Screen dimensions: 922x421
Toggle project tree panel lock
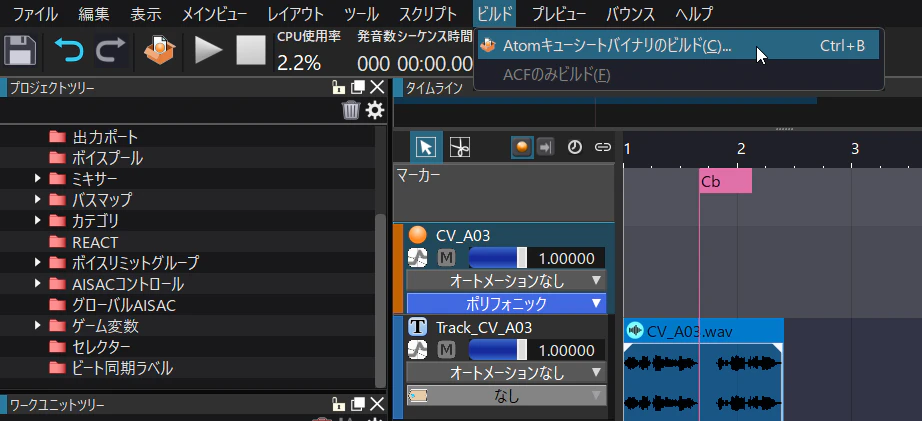point(338,88)
